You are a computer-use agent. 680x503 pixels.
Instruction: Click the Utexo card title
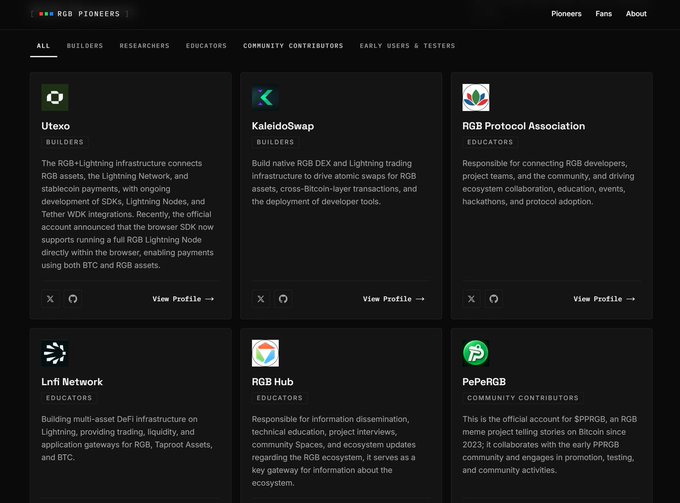tap(56, 126)
